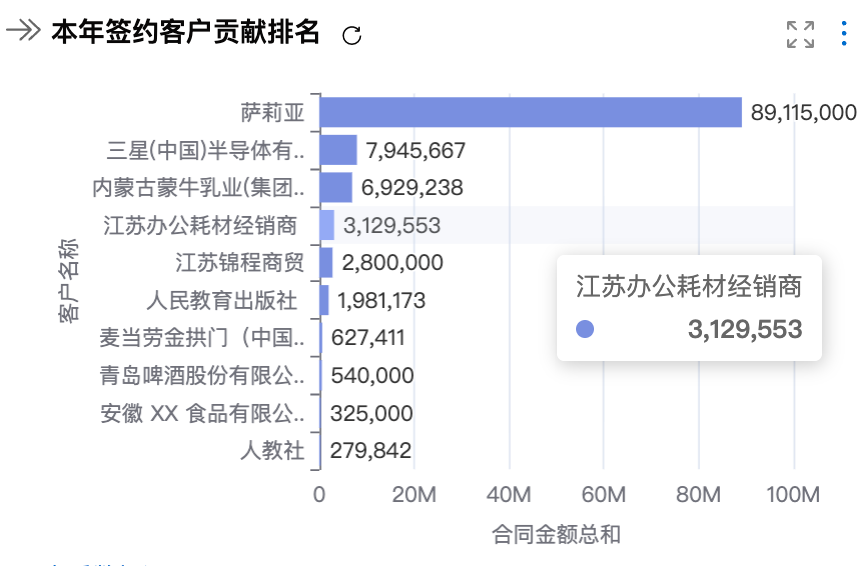This screenshot has height=566, width=864.
Task: Click the 安徽 XX 食品有限公司 label
Action: [201, 413]
